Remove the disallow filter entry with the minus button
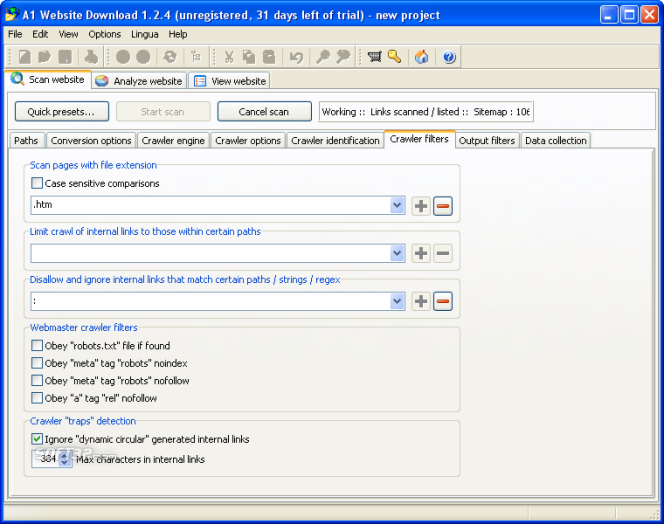Image resolution: width=664 pixels, height=524 pixels. pyautogui.click(x=443, y=301)
